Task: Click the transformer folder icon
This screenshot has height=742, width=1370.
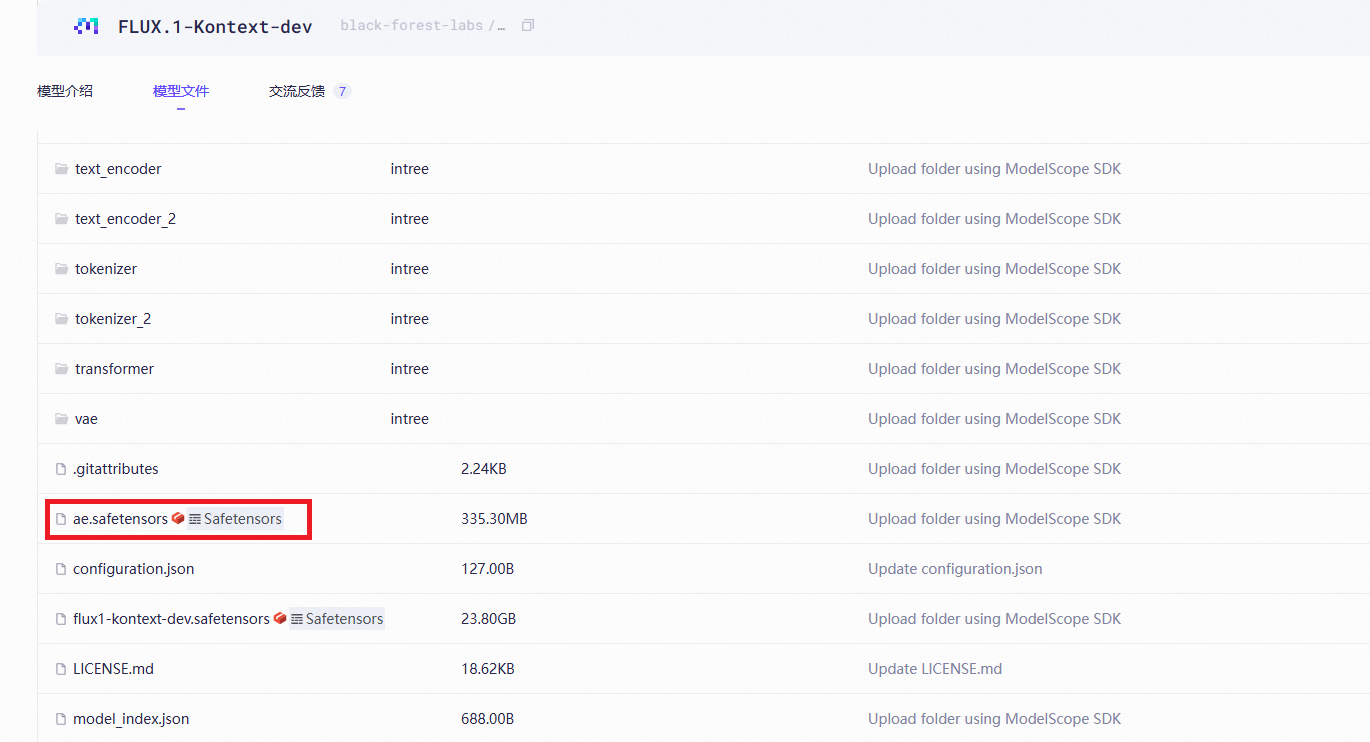Action: point(62,369)
